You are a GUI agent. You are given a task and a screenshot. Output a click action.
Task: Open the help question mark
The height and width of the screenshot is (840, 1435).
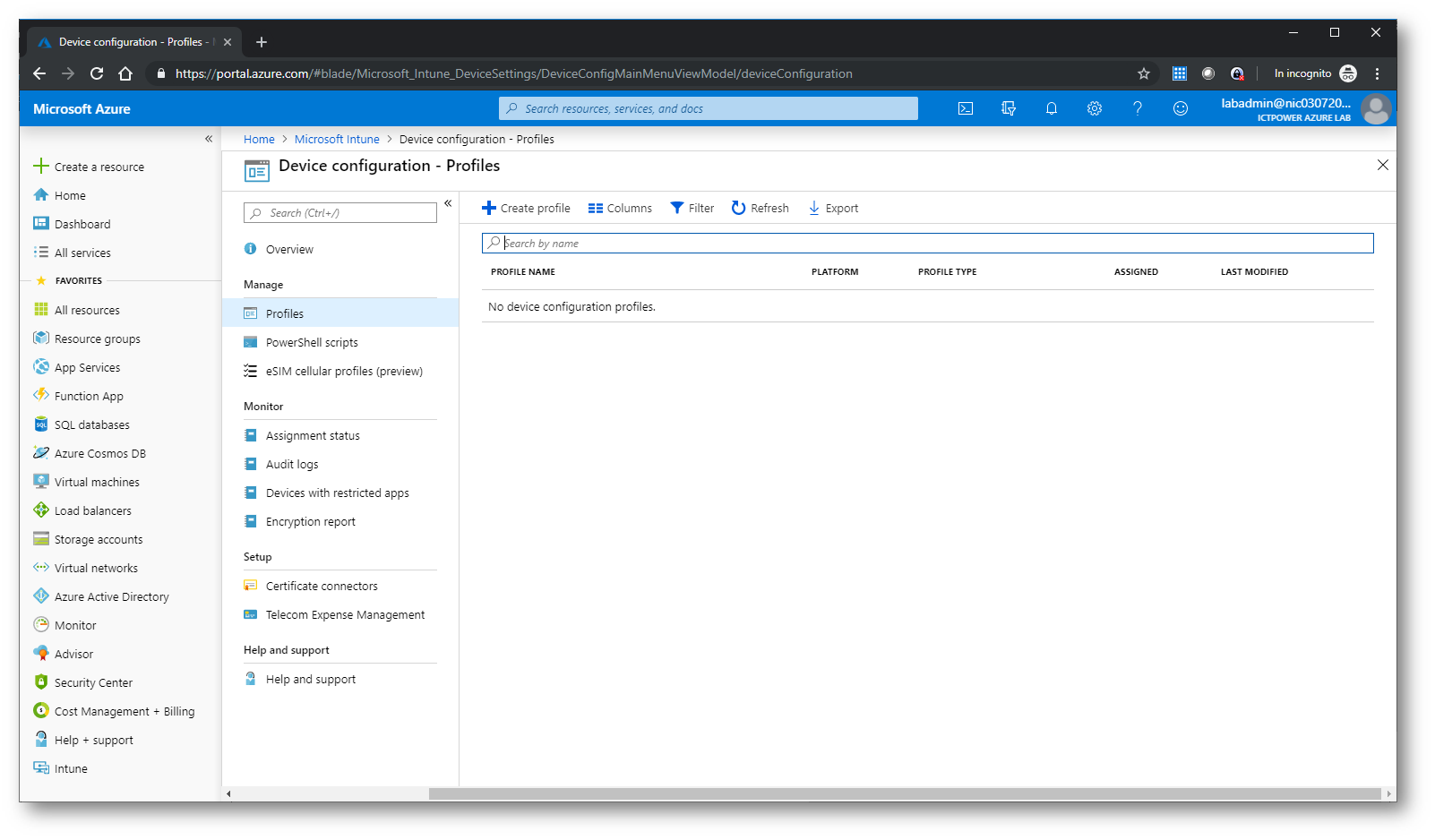tap(1138, 108)
